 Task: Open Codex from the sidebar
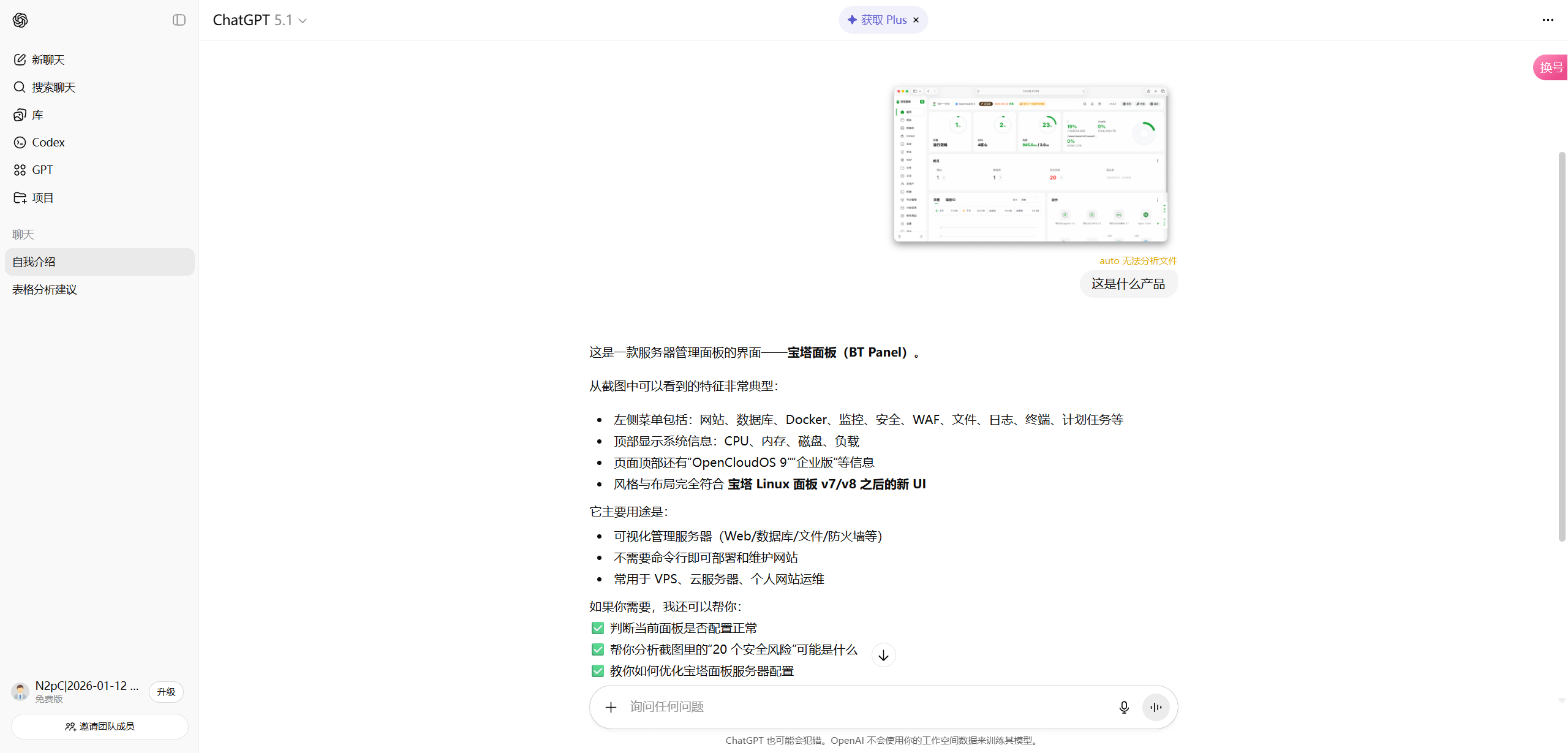click(48, 142)
